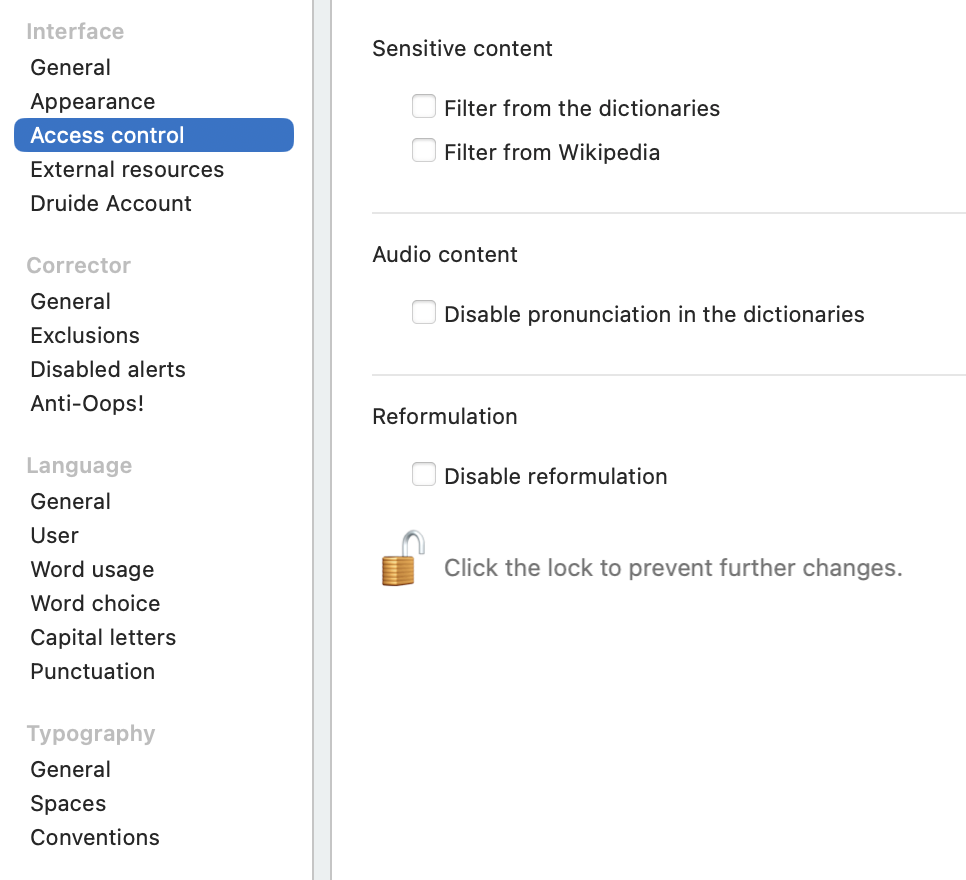Select the Access control sidebar item
Screen dimensions: 966x880
pyautogui.click(x=154, y=135)
